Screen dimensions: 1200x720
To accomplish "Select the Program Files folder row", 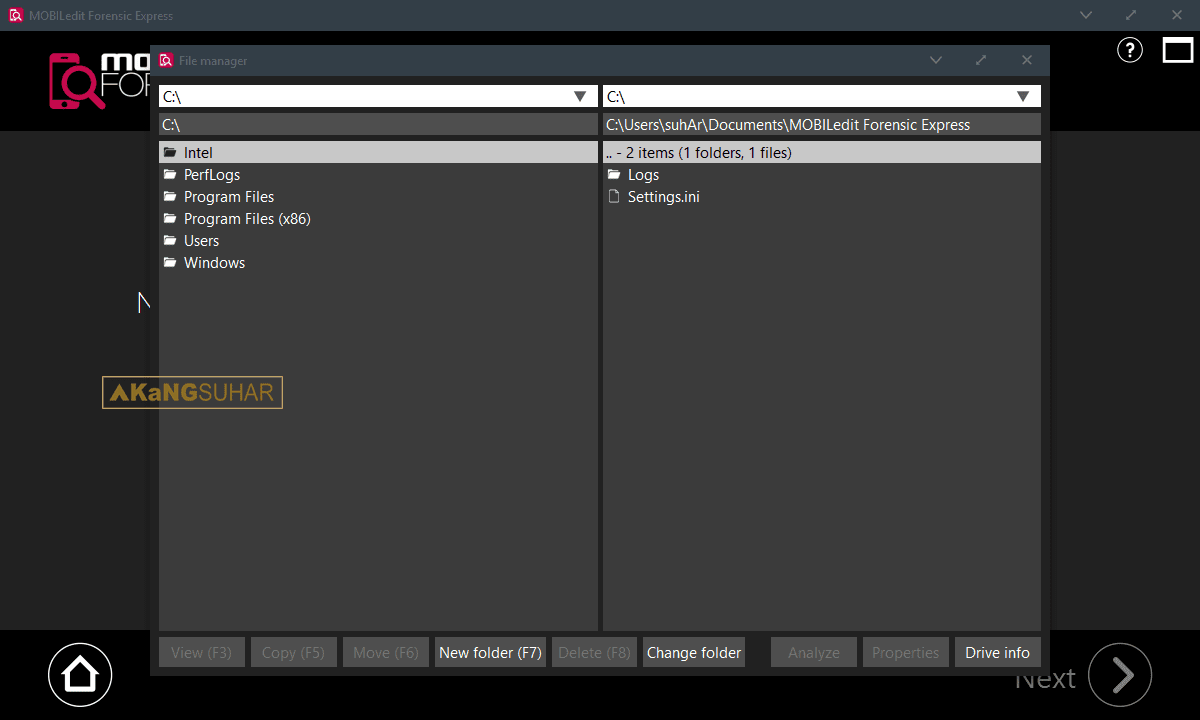I will coord(378,197).
